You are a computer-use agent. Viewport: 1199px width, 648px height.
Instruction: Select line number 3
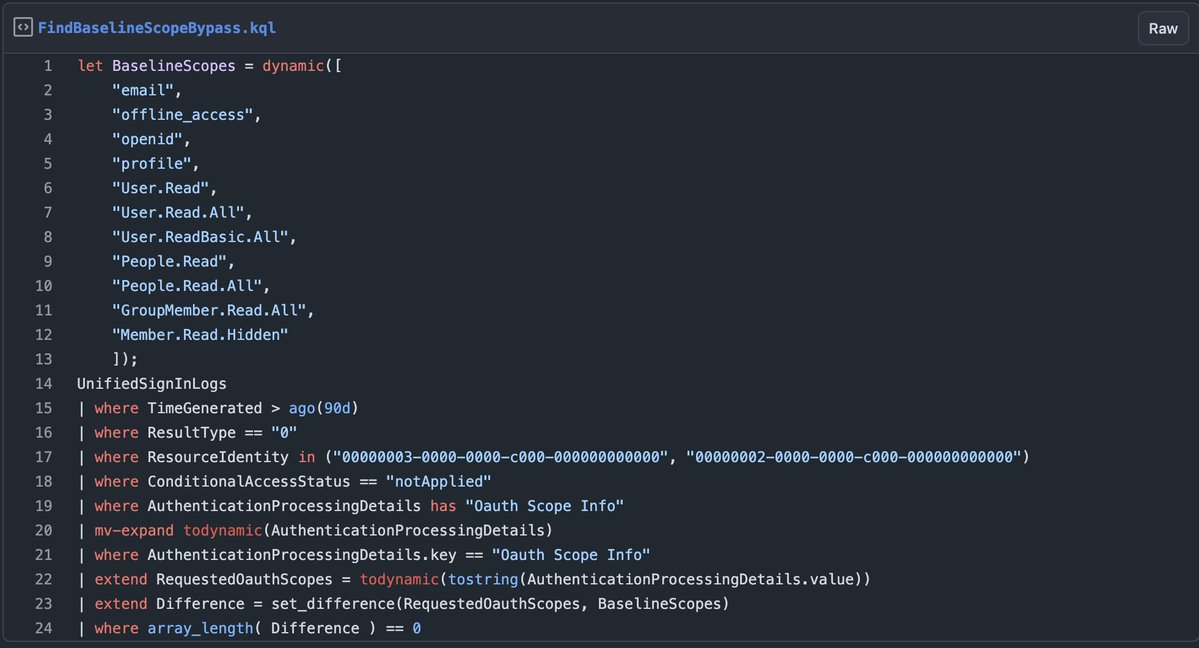tap(47, 115)
